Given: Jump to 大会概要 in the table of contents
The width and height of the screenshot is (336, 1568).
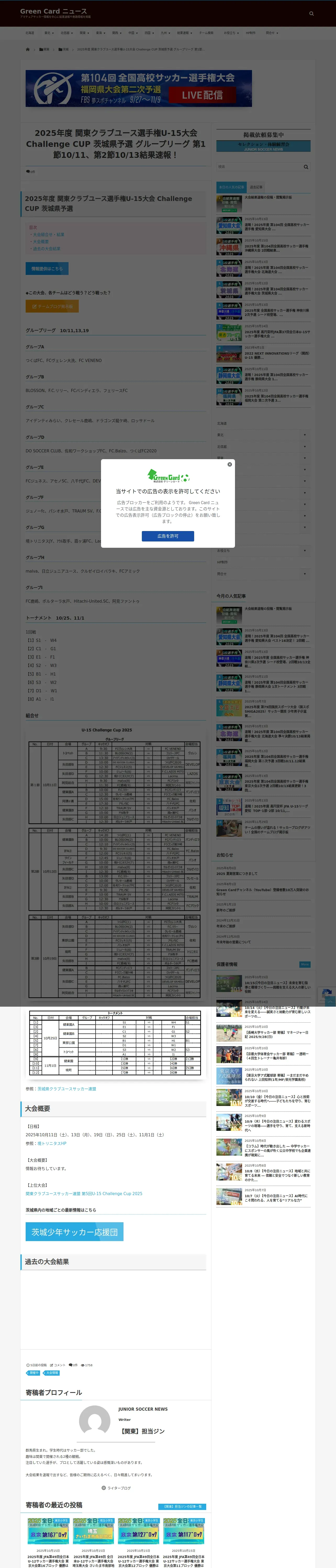Looking at the screenshot, I should click(x=41, y=242).
